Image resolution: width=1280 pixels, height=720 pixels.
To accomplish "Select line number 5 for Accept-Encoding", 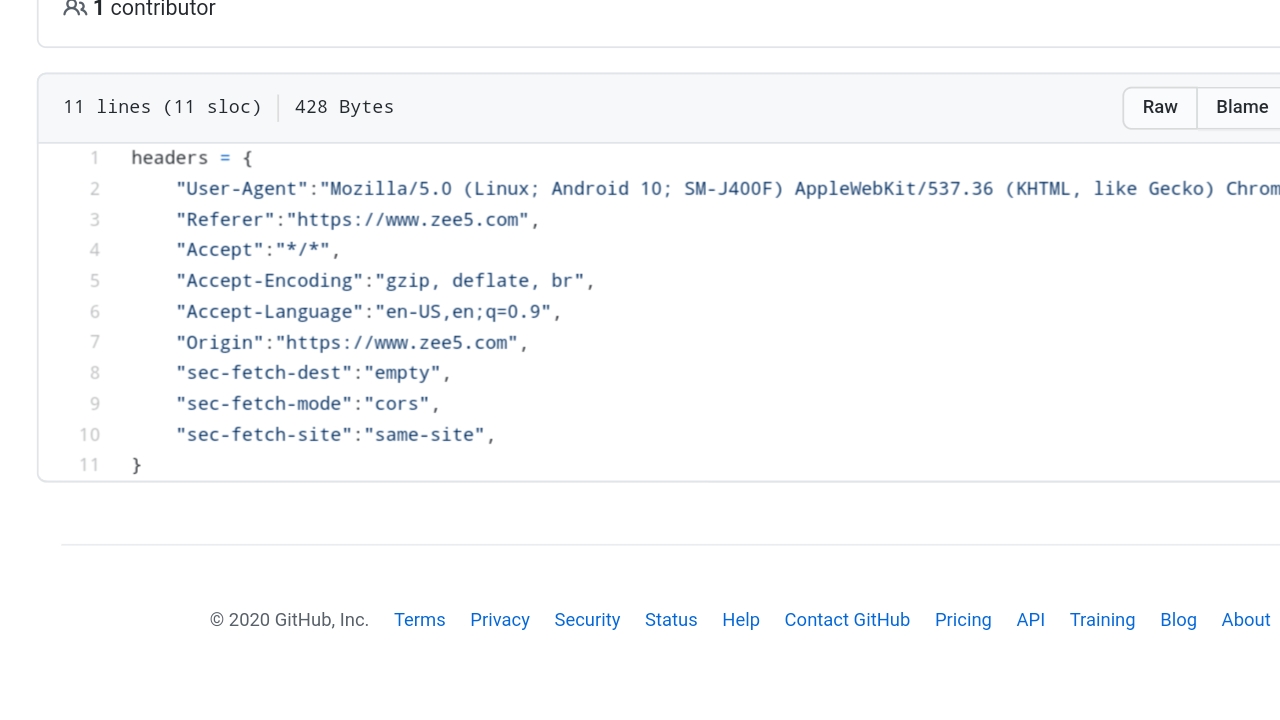I will [94, 281].
